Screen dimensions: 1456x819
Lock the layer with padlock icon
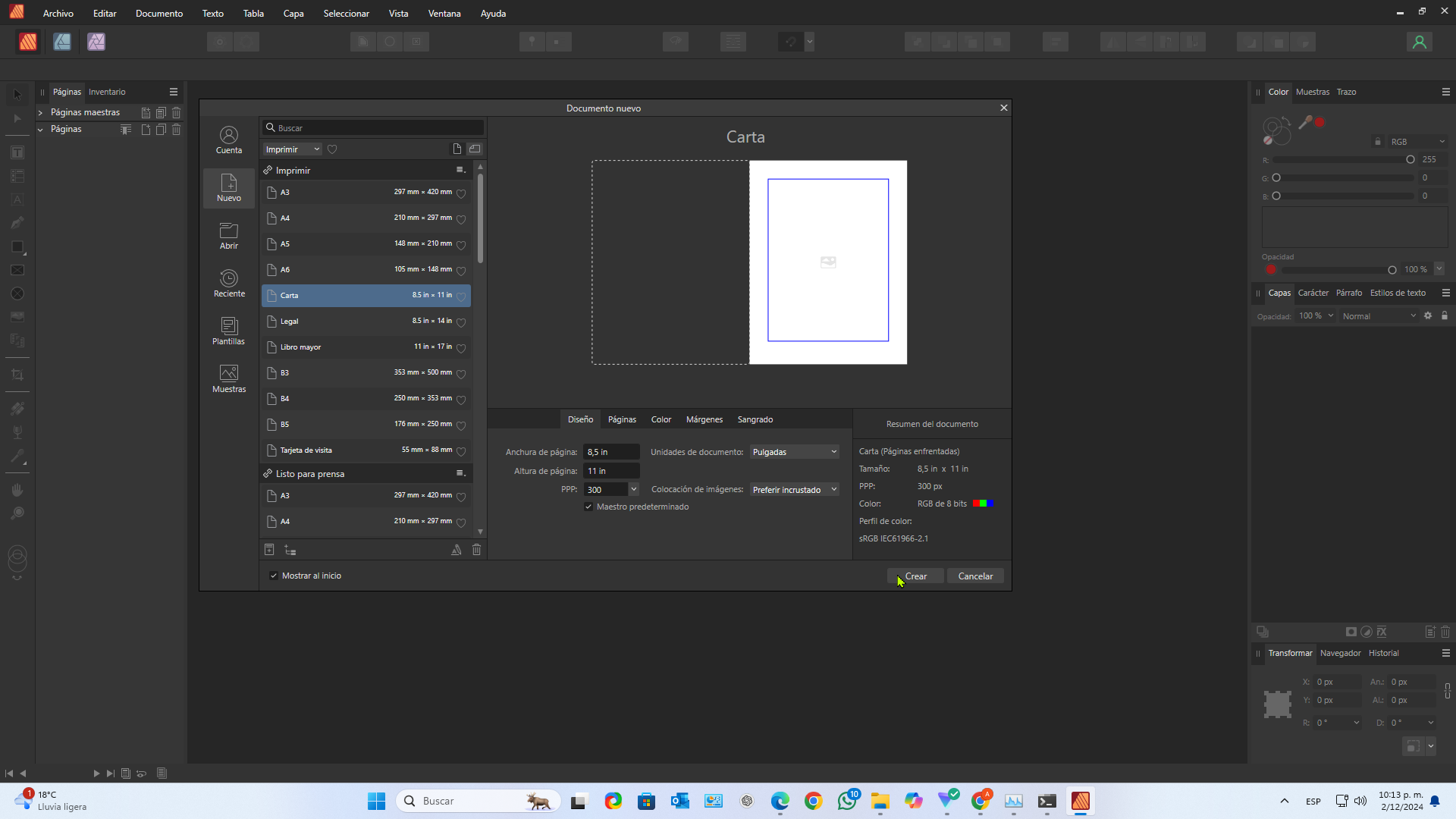1445,315
